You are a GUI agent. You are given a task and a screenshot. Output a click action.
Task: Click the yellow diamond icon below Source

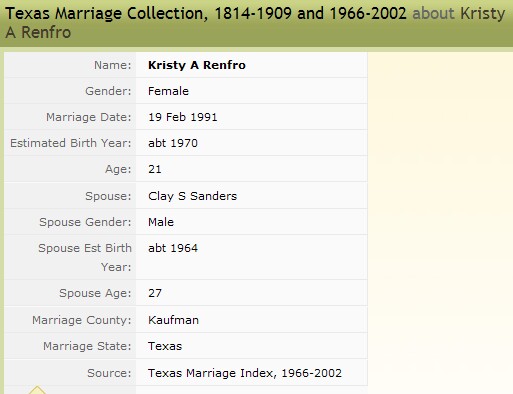pyautogui.click(x=37, y=390)
